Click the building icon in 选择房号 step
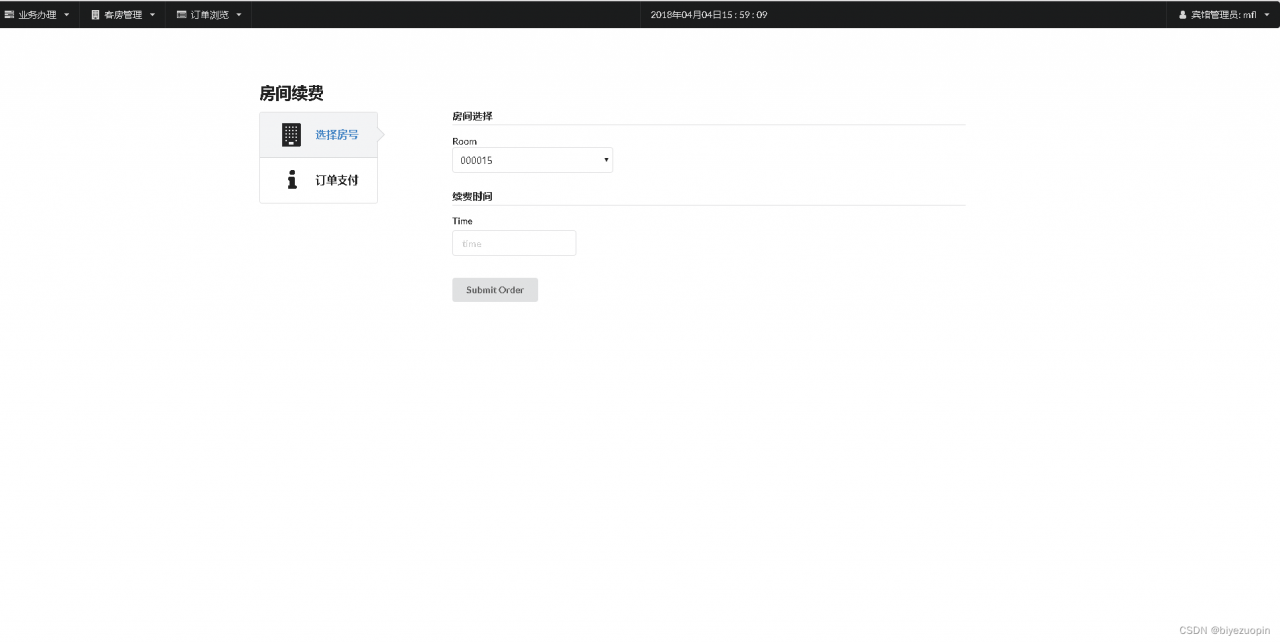1280x642 pixels. [x=291, y=135]
